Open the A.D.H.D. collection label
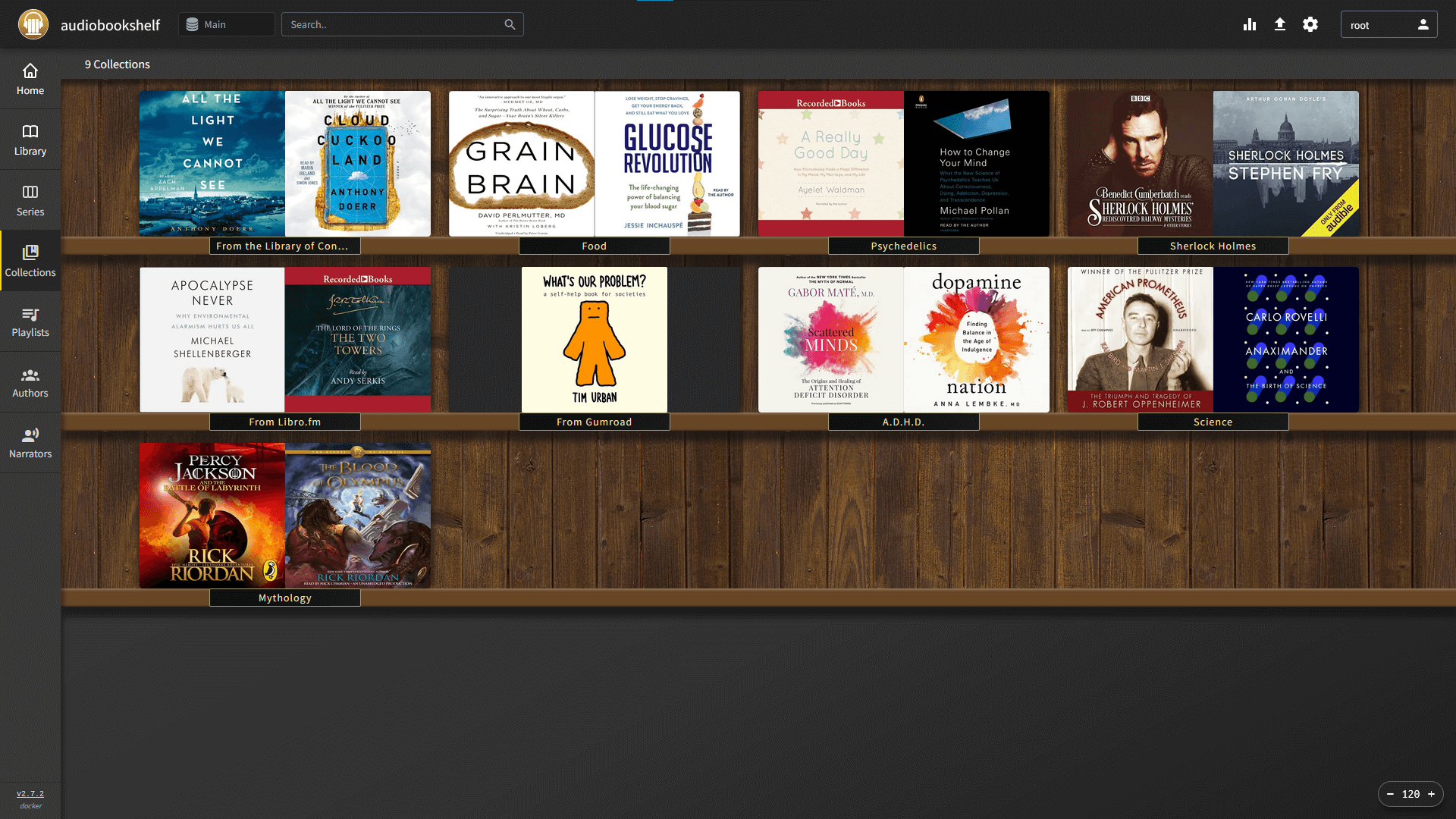1456x819 pixels. click(904, 422)
